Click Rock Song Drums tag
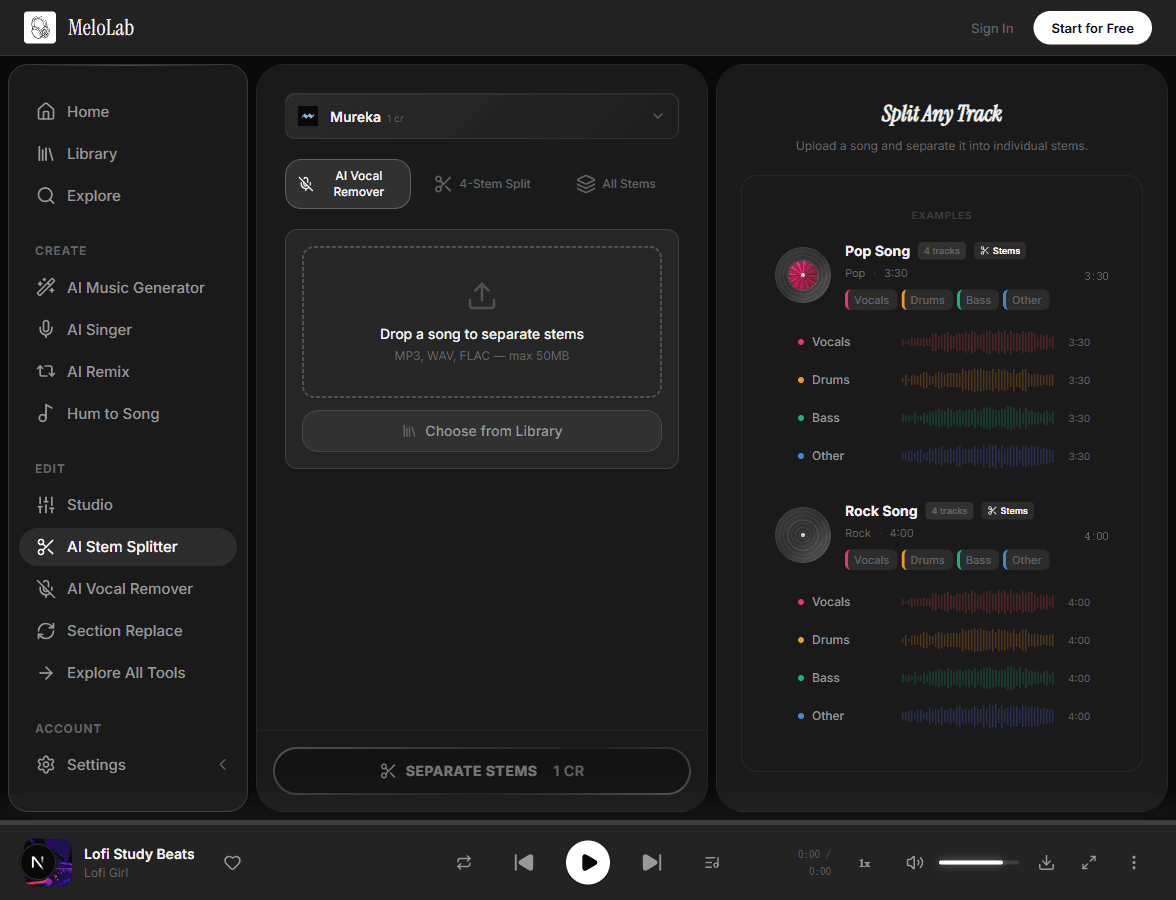 tap(927, 560)
